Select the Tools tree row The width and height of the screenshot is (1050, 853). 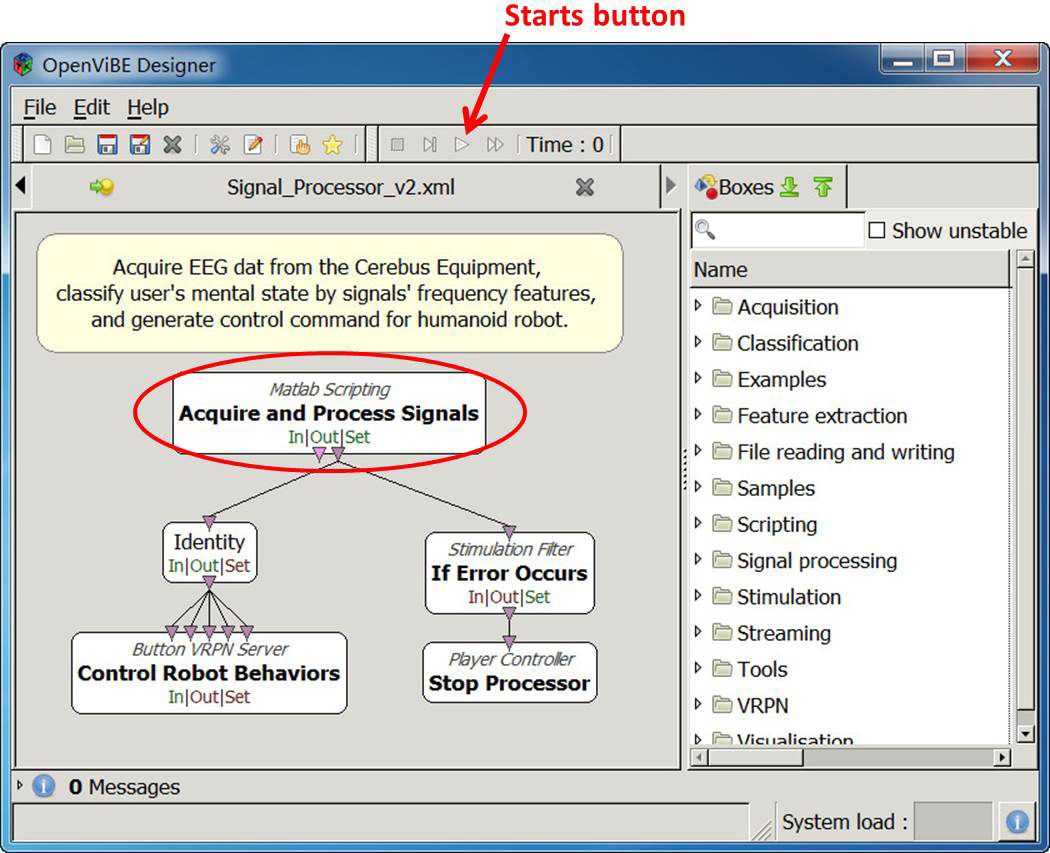(x=850, y=669)
